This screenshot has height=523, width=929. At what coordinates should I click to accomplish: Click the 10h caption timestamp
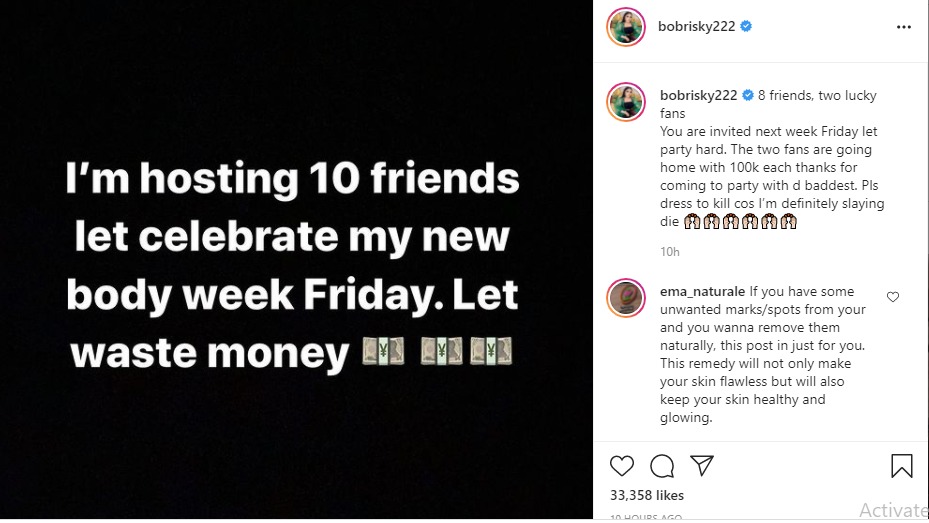coord(670,249)
